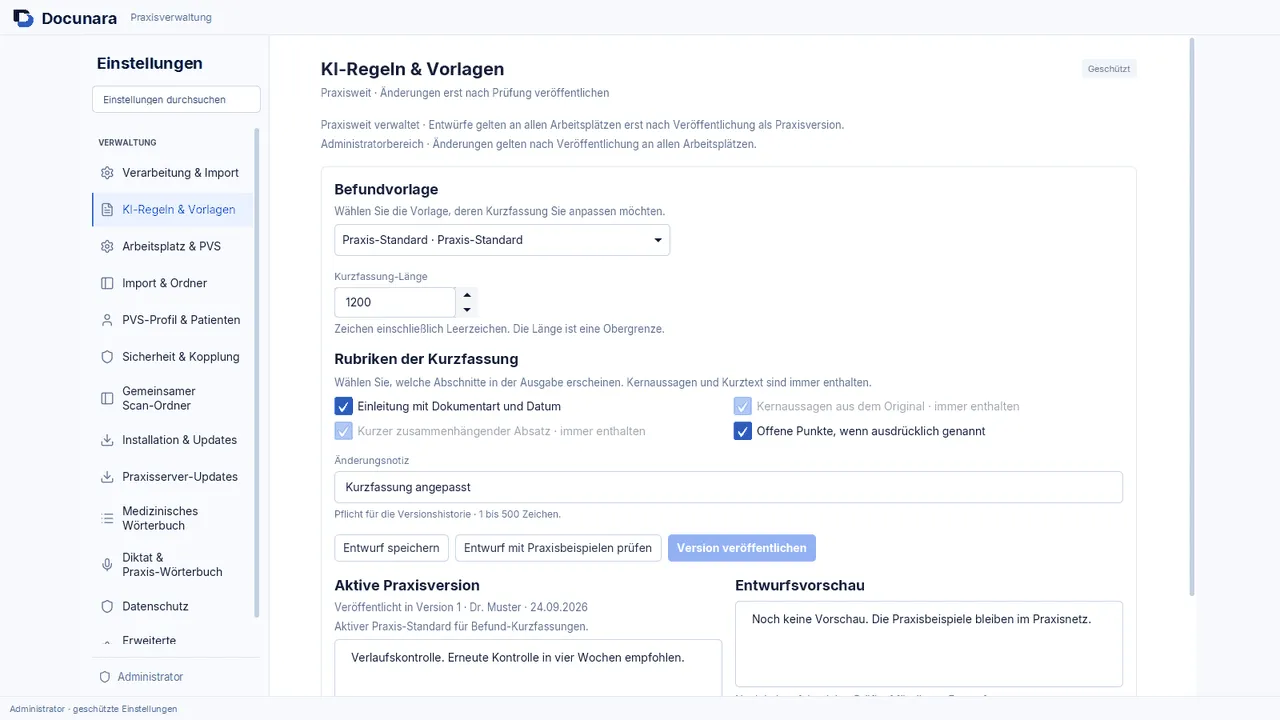1280x720 pixels.
Task: Click the Kernaussagen aus dem Original checkbox
Action: 743,406
